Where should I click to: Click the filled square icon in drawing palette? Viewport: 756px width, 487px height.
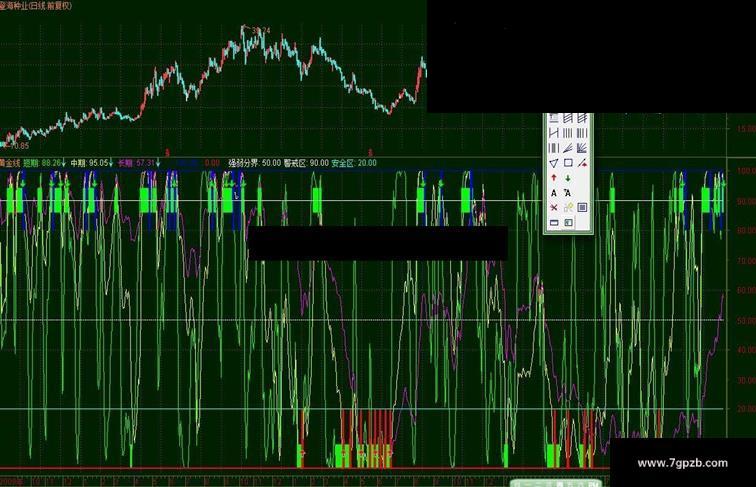pyautogui.click(x=582, y=207)
